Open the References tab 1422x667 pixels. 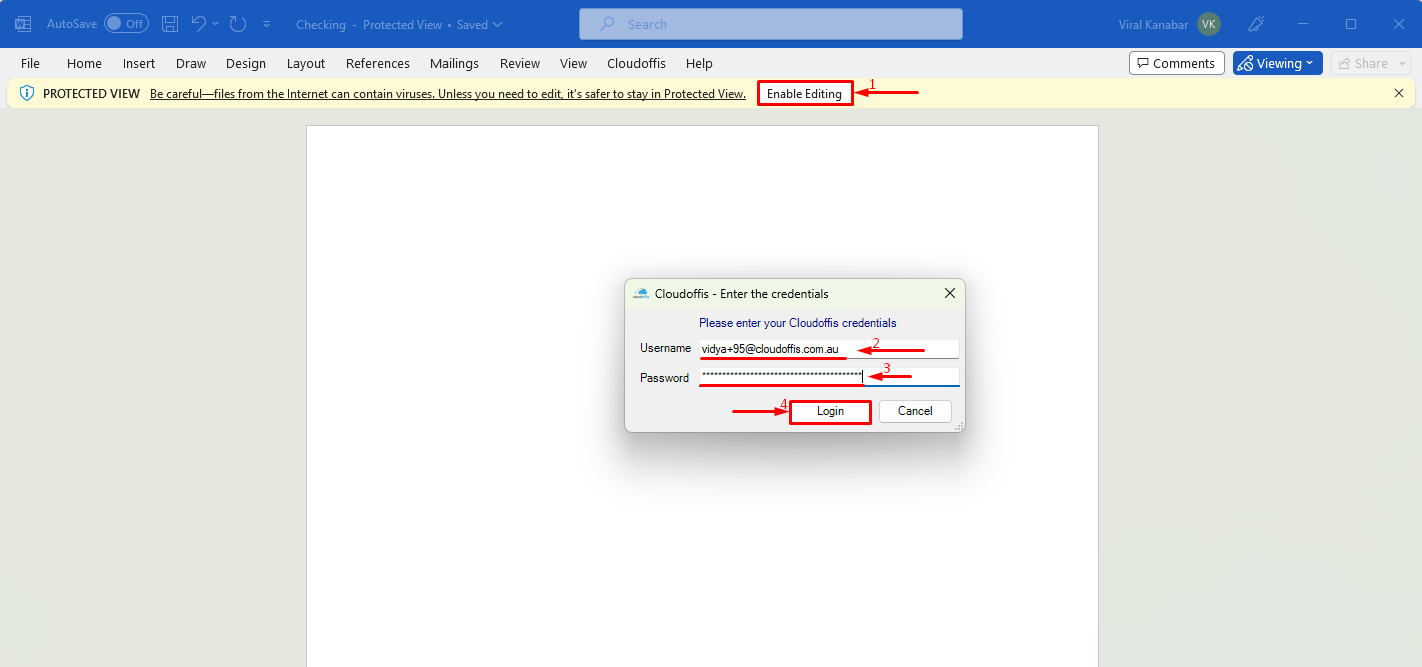tap(378, 63)
